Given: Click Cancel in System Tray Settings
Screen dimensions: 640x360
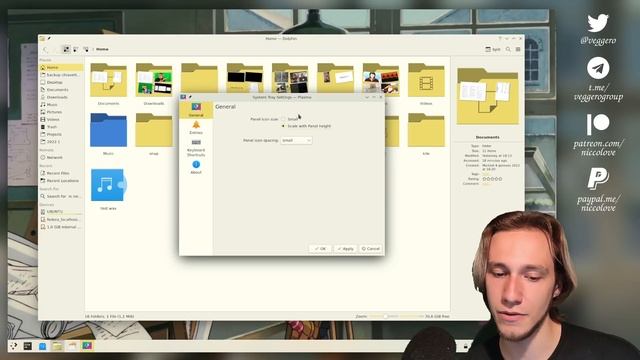Looking at the screenshot, I should [371, 249].
